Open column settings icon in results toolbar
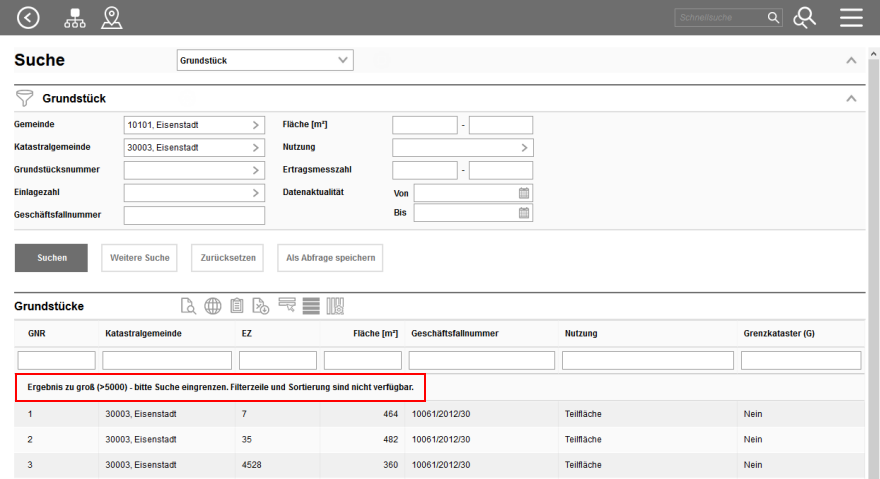 (x=336, y=306)
